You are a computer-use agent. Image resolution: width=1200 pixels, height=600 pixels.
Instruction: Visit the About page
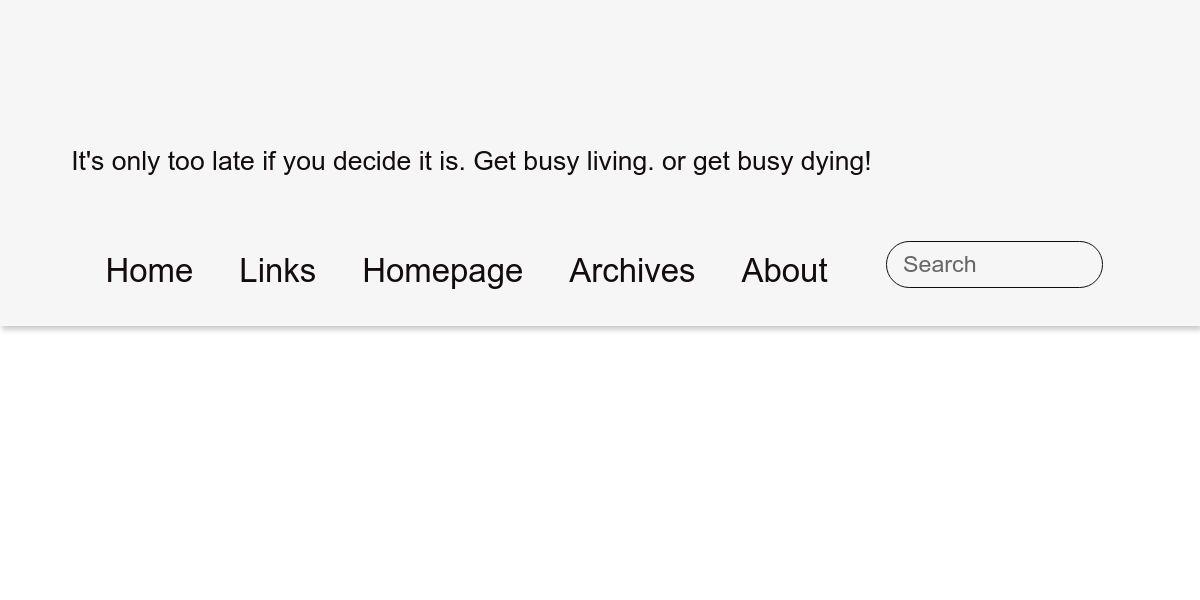pyautogui.click(x=784, y=271)
